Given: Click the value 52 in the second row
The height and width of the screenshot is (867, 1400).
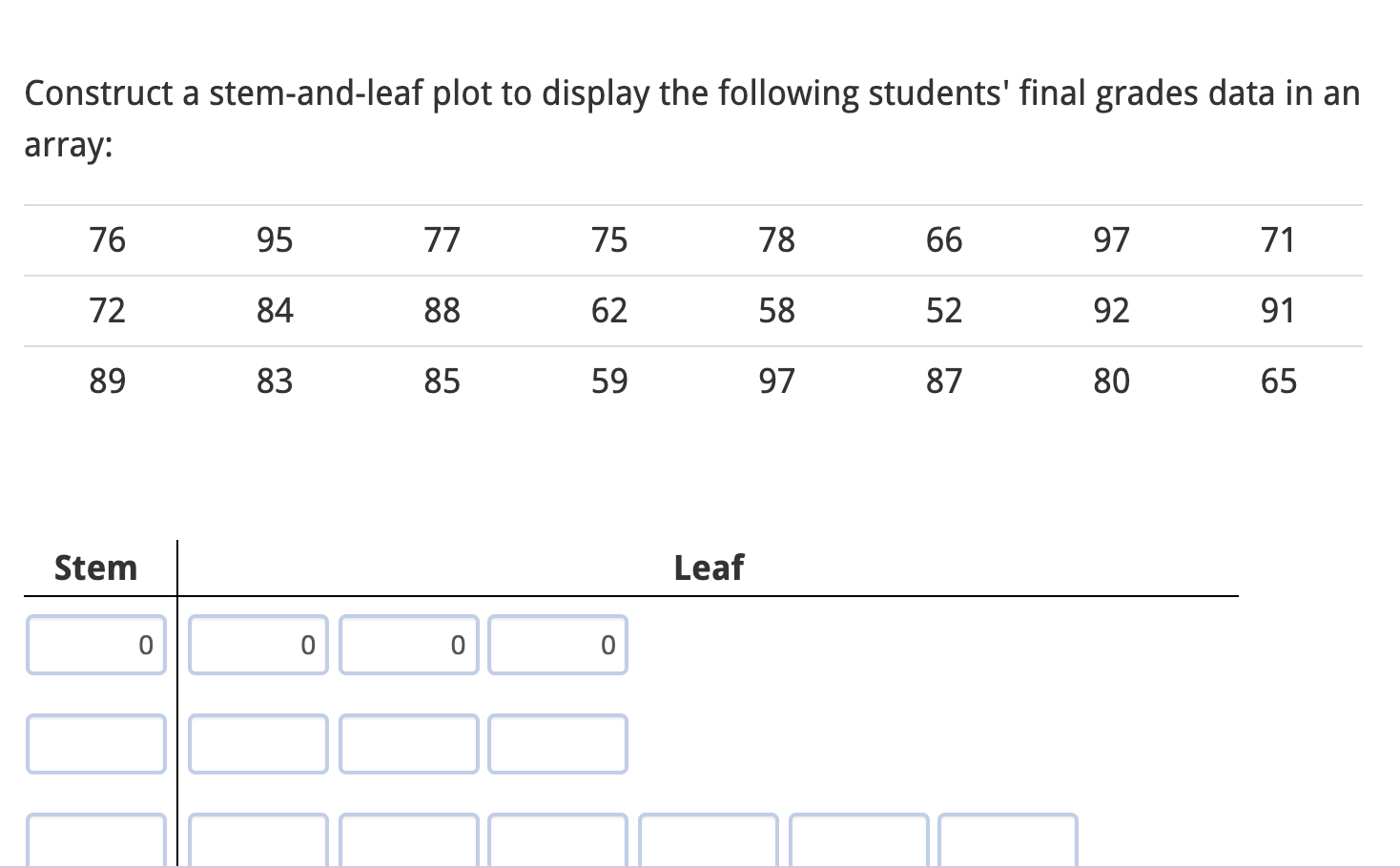Looking at the screenshot, I should pos(943,310).
